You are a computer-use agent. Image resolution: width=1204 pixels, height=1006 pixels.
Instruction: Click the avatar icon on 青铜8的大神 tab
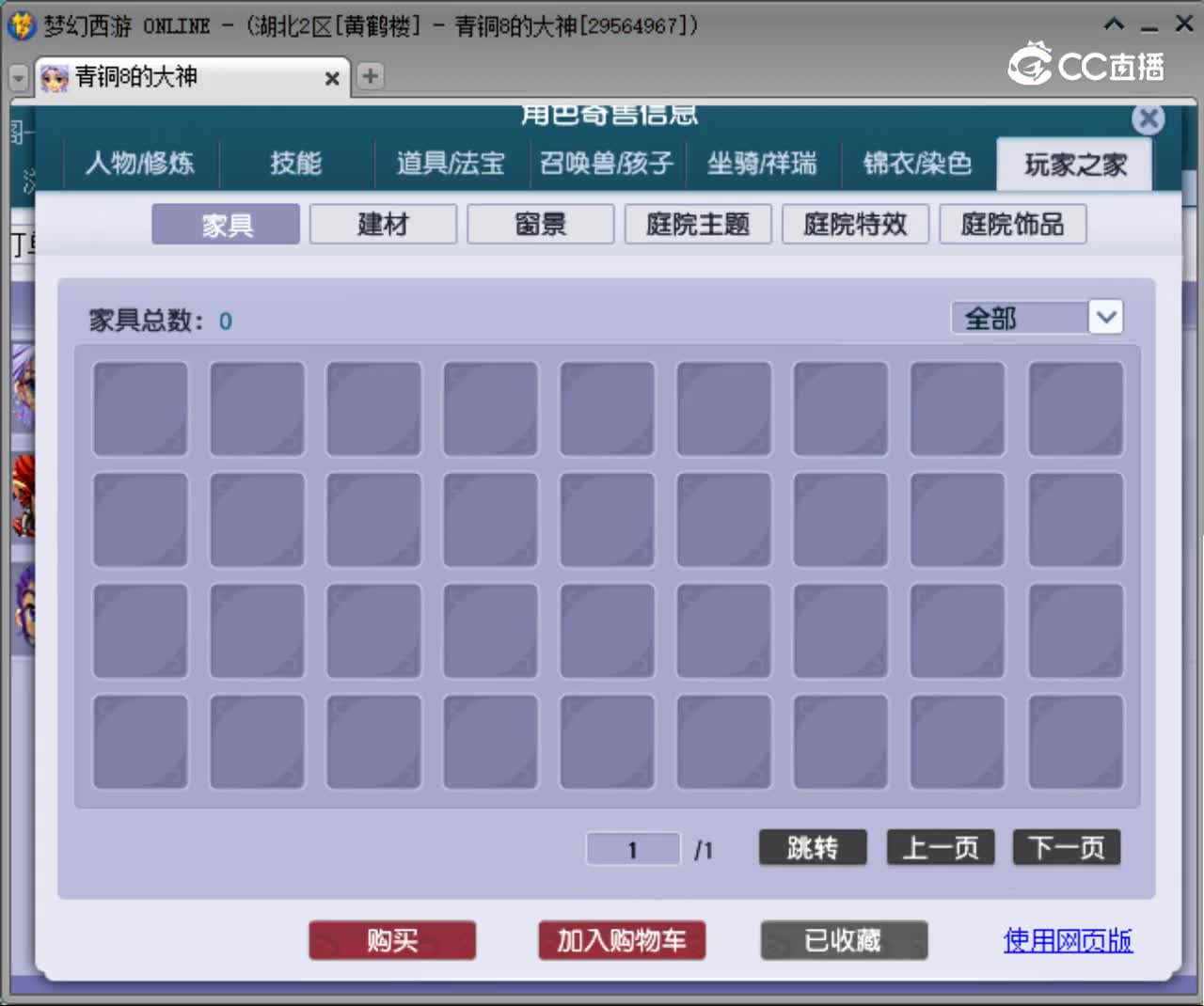pos(55,78)
